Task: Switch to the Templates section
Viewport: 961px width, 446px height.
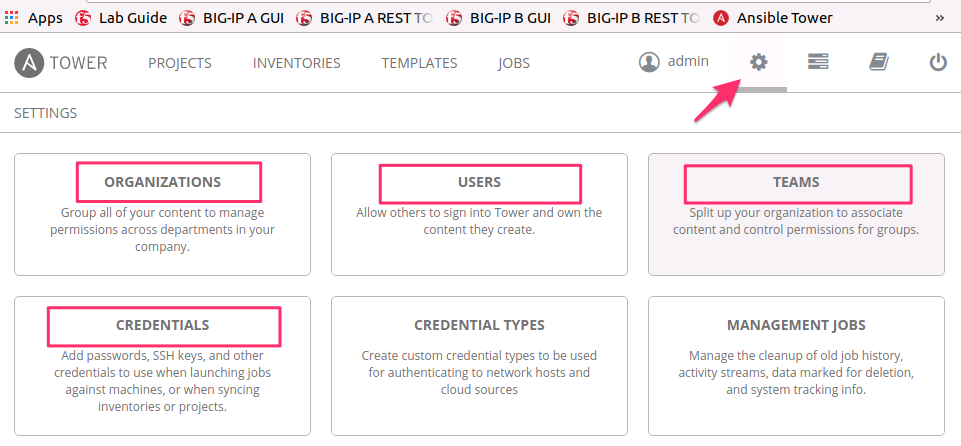Action: point(419,63)
